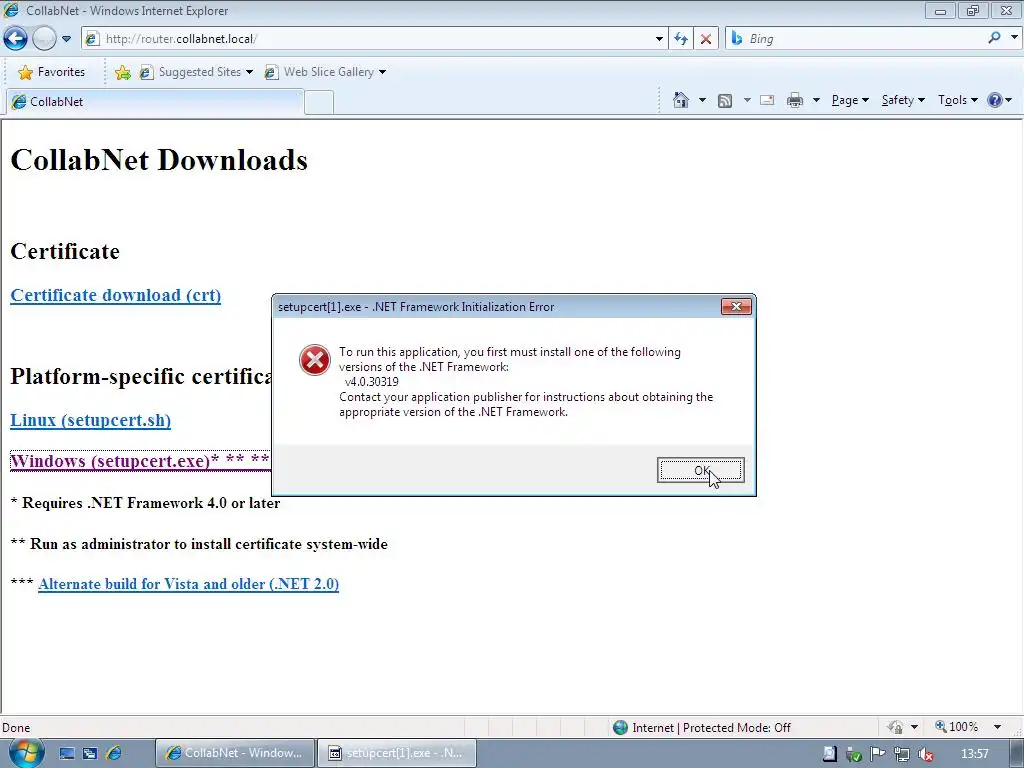Image resolution: width=1024 pixels, height=768 pixels.
Task: Click Show Desktop quick launch icon
Action: [67, 753]
